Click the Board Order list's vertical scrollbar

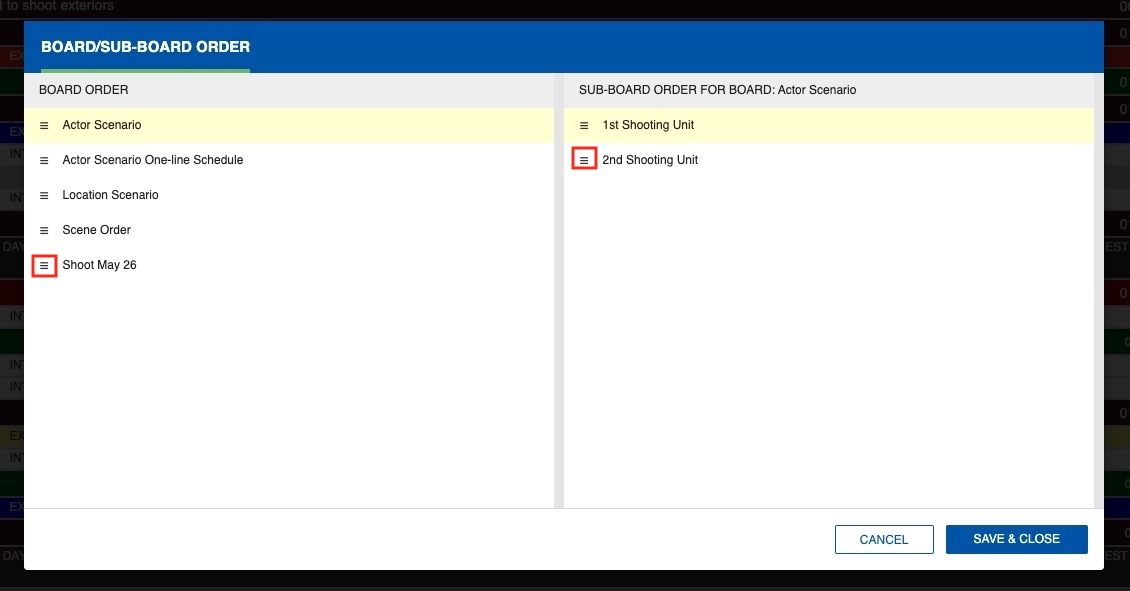tap(558, 300)
